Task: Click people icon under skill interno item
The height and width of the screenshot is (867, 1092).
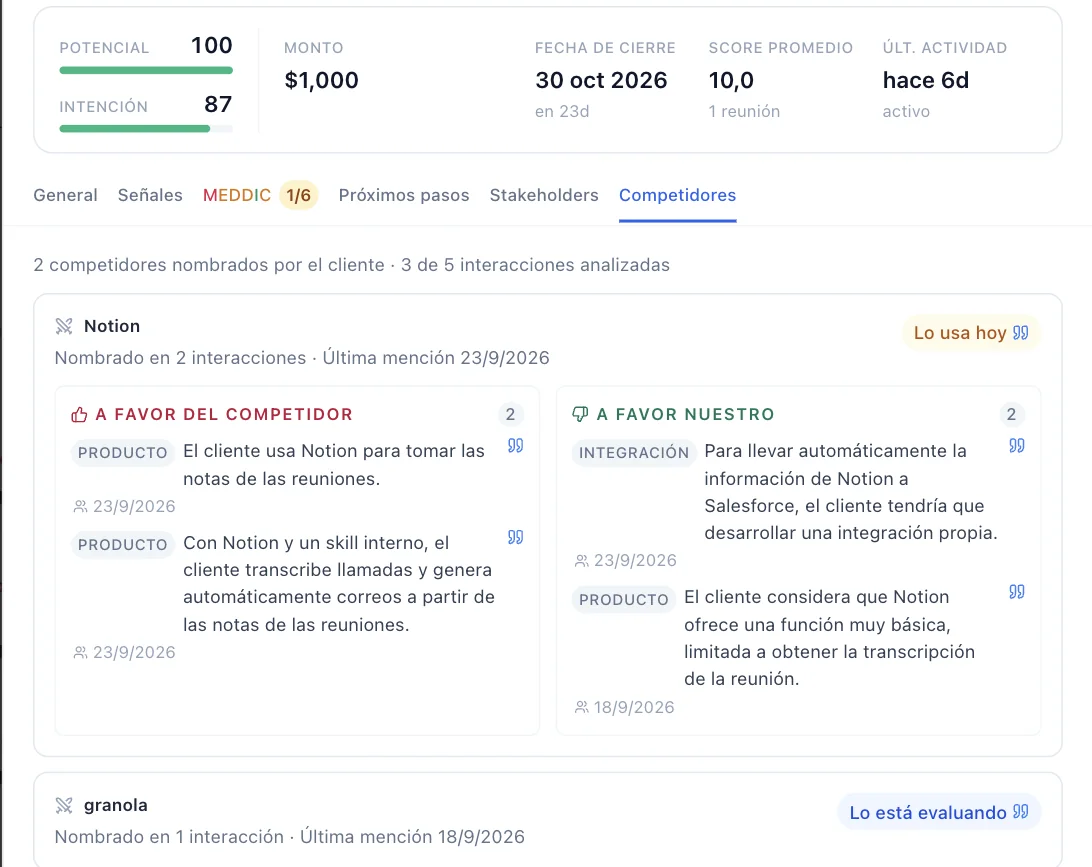Action: click(80, 653)
